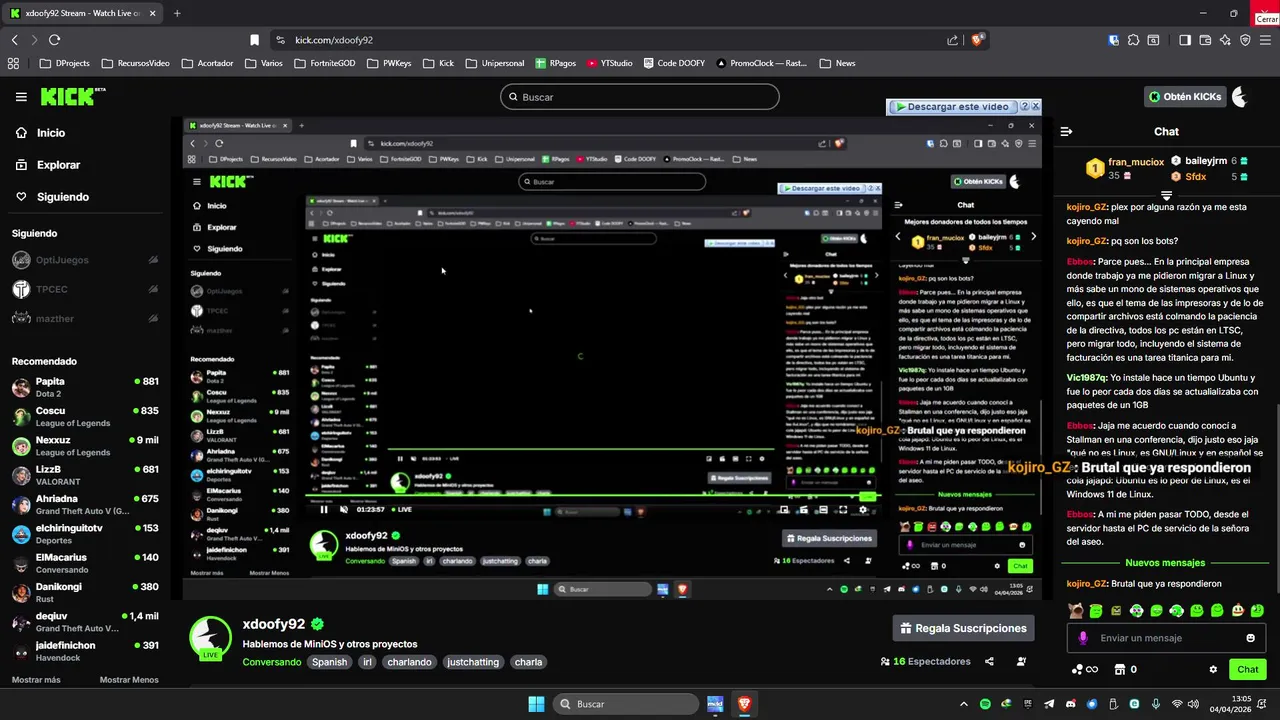
Task: Click the Spanish tag
Action: pyautogui.click(x=329, y=662)
